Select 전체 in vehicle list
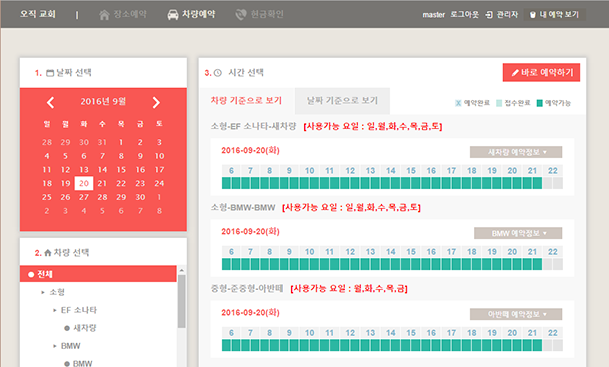Image resolution: width=609 pixels, height=367 pixels. [98, 274]
